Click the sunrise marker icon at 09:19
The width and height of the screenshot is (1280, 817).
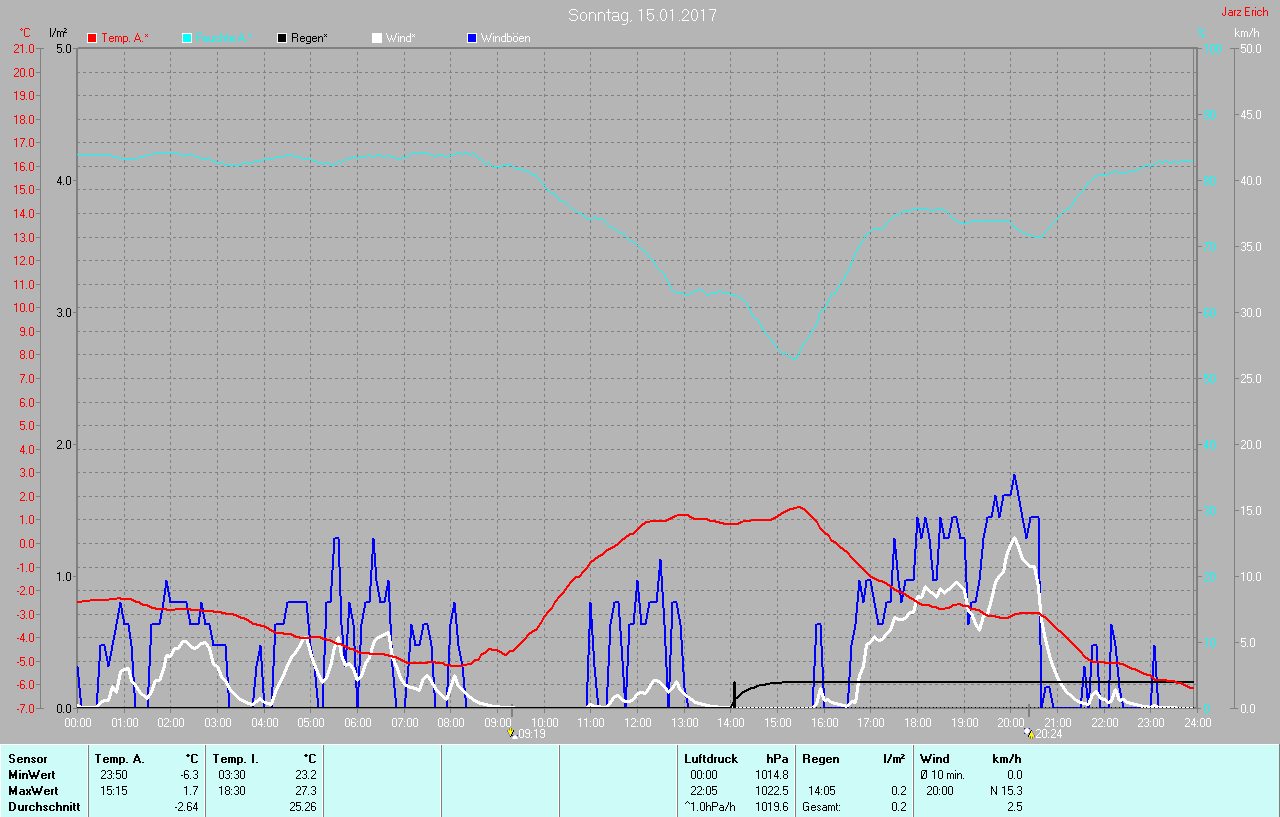[x=511, y=733]
